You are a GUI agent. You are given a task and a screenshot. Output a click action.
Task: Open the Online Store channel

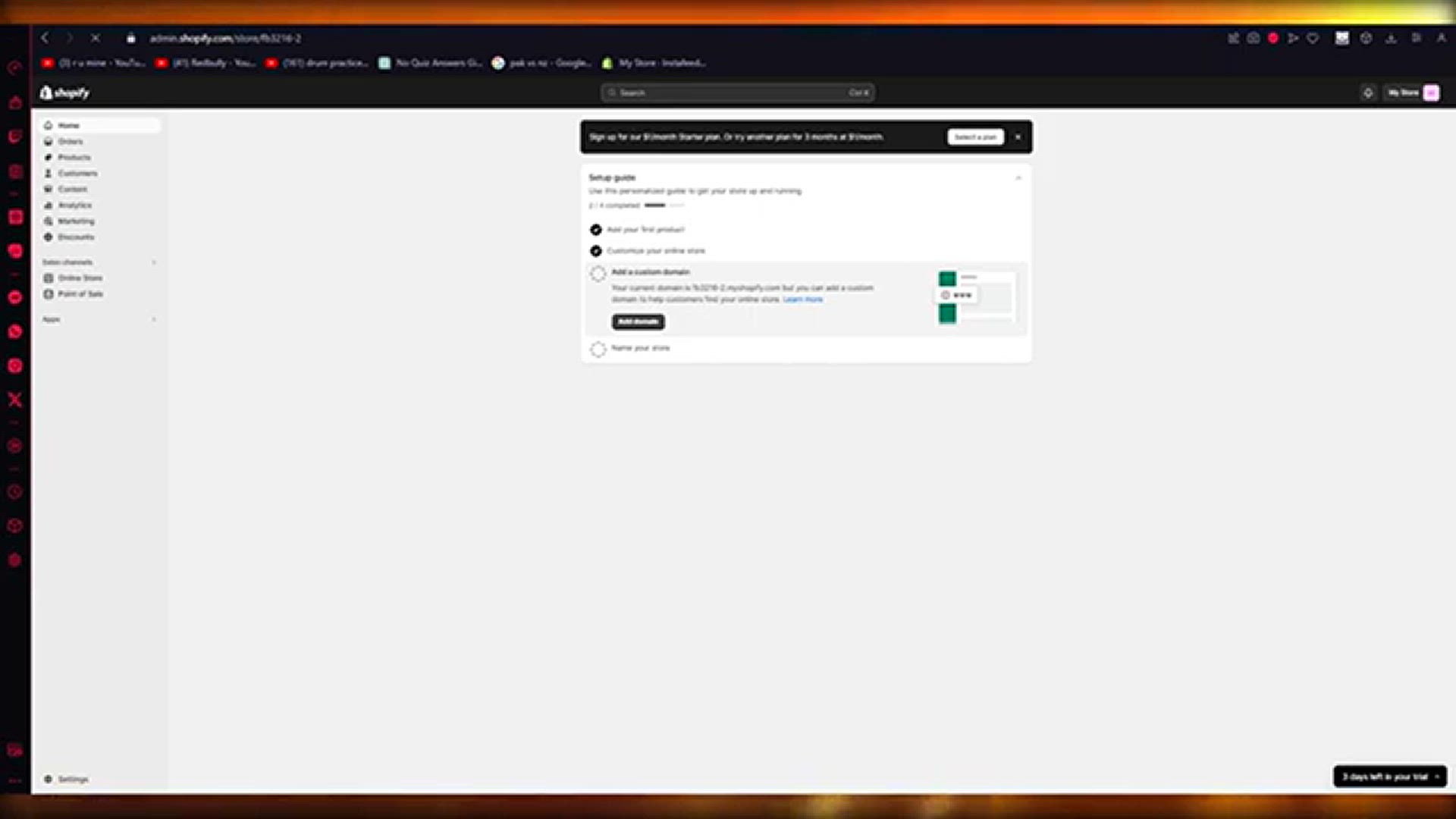(x=80, y=278)
